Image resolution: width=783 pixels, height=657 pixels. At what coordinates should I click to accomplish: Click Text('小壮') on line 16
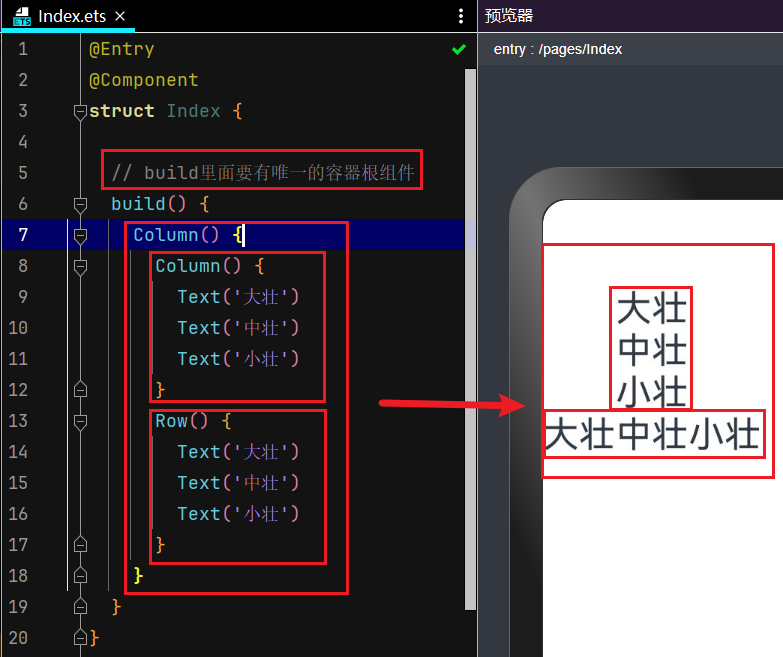point(238,514)
